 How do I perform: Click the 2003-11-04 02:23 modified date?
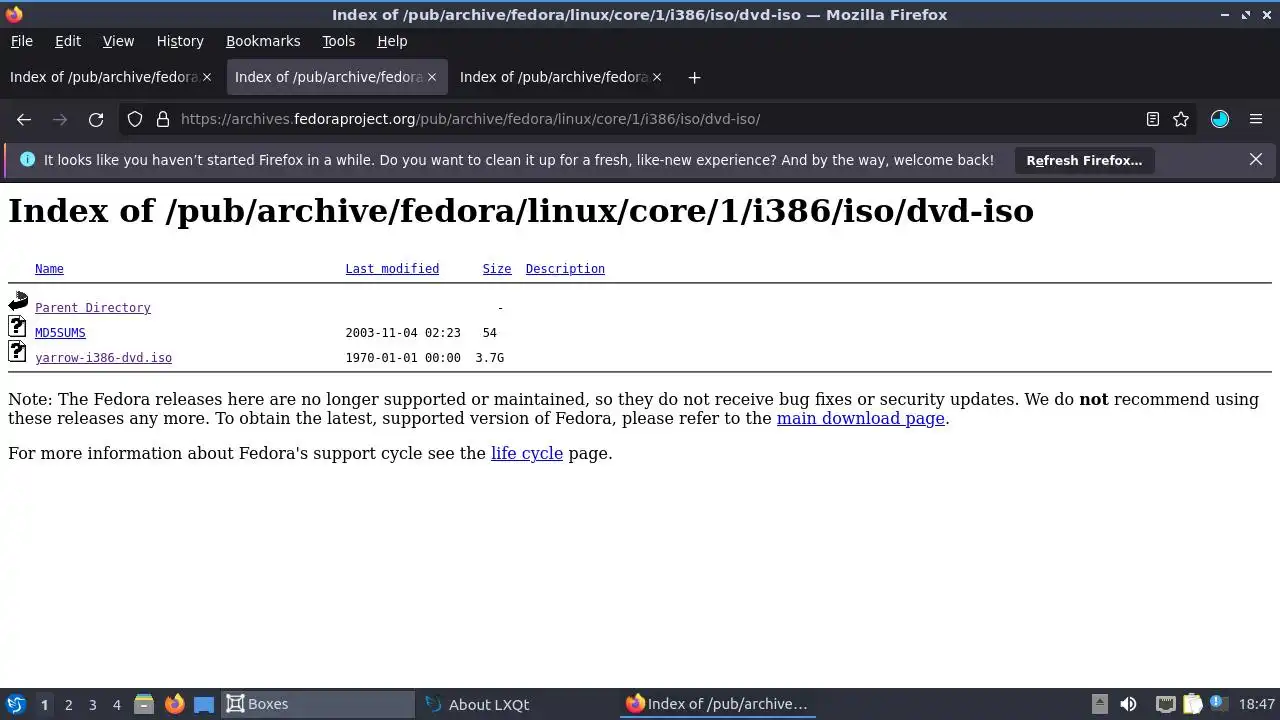click(x=403, y=333)
